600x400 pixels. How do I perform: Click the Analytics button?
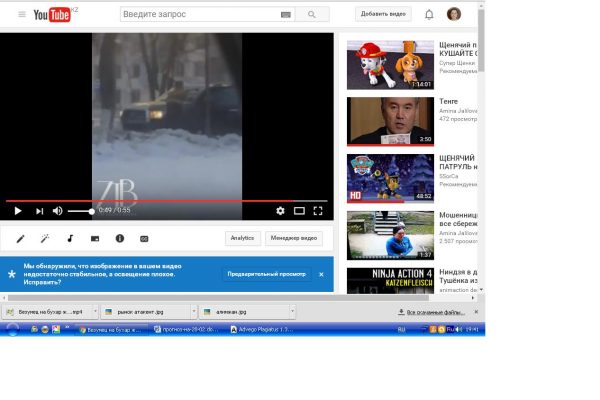[x=242, y=238]
